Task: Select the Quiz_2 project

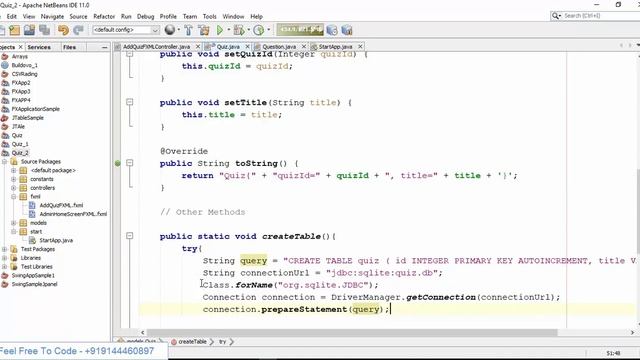Action: coord(20,153)
